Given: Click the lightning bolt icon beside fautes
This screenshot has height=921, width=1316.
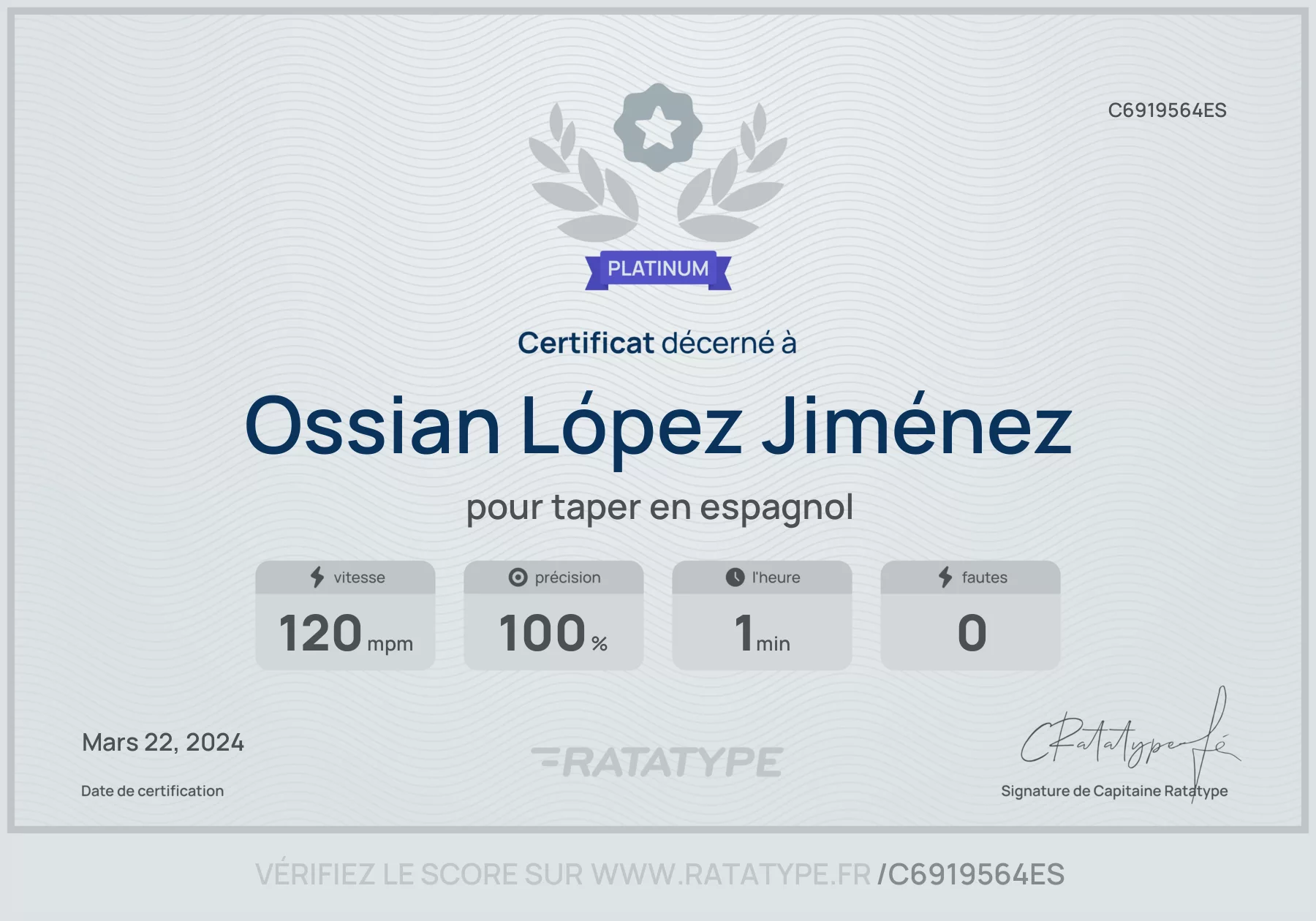Looking at the screenshot, I should coord(945,577).
